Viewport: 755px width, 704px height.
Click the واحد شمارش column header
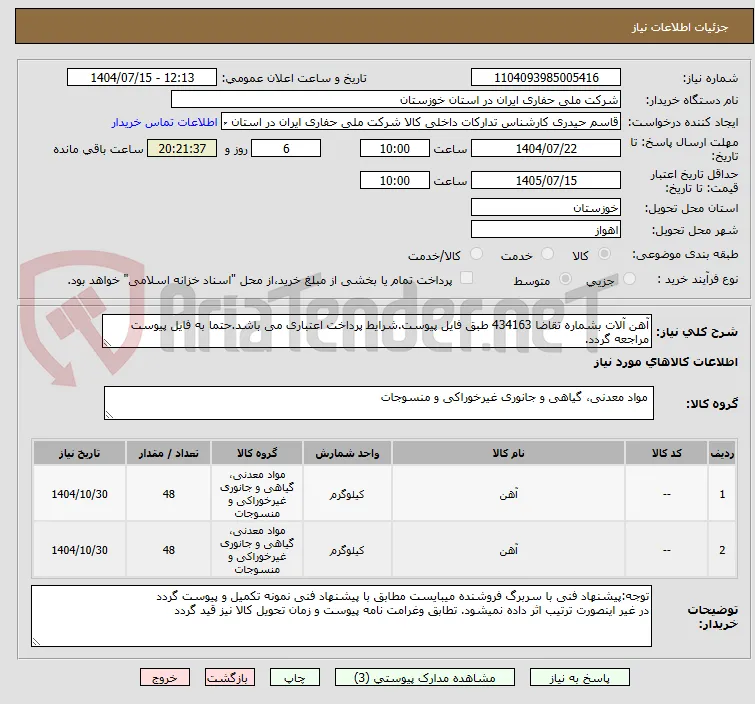coord(347,453)
